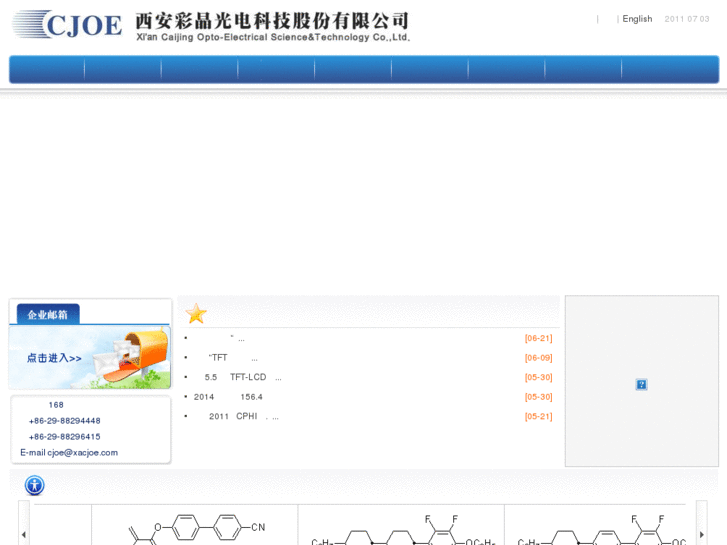Click the broken plugin placeholder icon
This screenshot has width=727, height=545.
[641, 385]
